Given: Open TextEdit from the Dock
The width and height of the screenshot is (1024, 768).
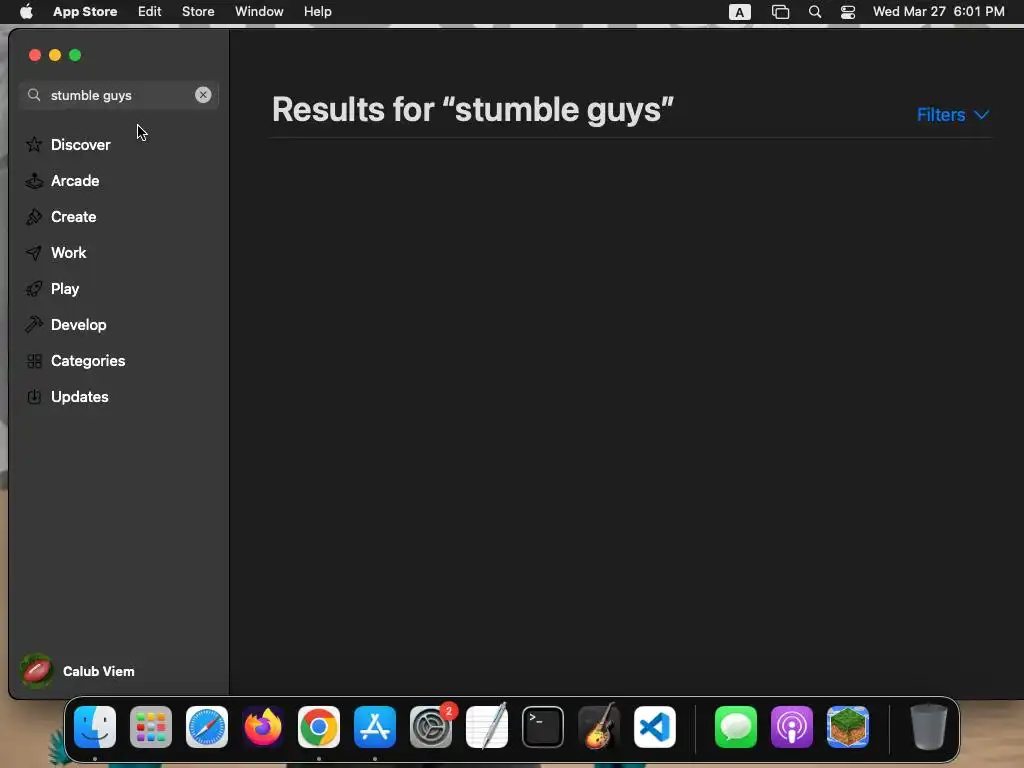Looking at the screenshot, I should click(487, 726).
